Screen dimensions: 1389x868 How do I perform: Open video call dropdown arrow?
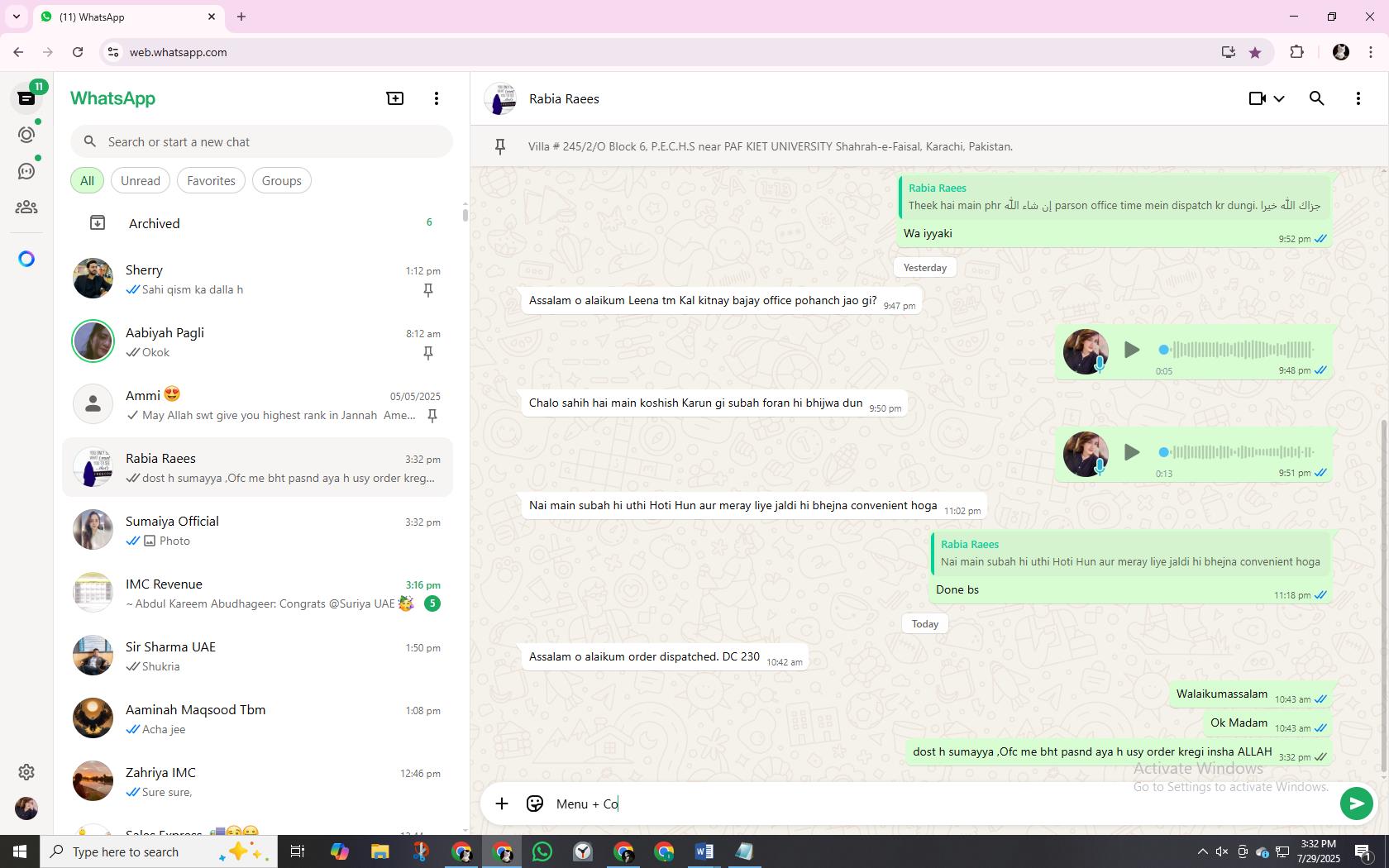[x=1279, y=98]
